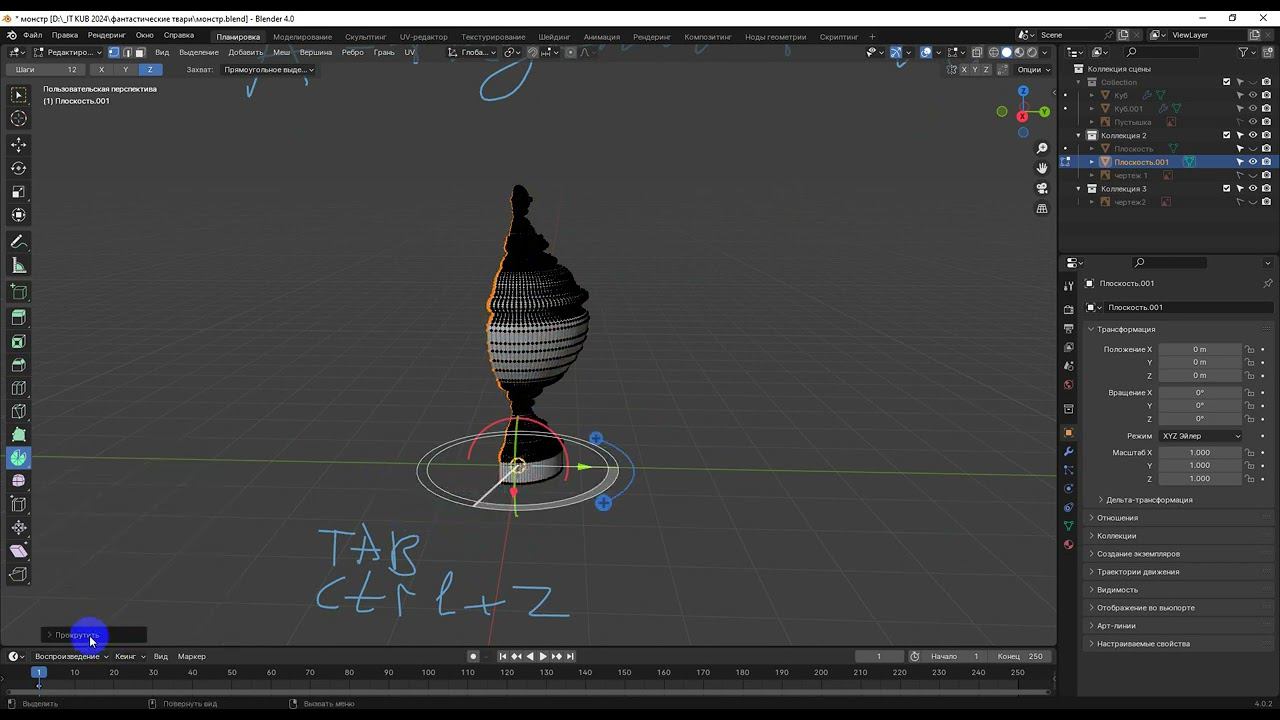Toggle the X axis button for Spin
The image size is (1280, 720).
101,69
